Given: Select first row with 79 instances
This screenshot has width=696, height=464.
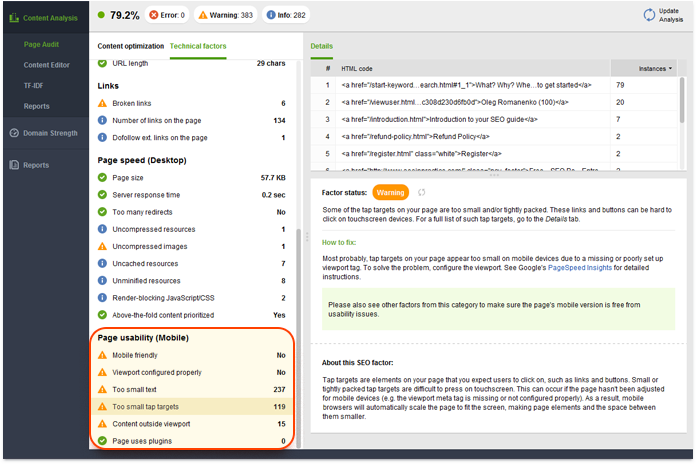Looking at the screenshot, I should (494, 85).
